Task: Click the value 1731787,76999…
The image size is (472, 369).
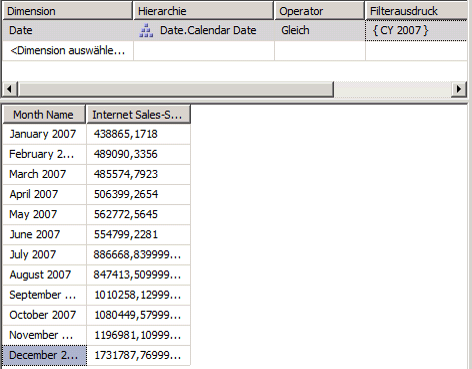Action: pyautogui.click(x=138, y=355)
